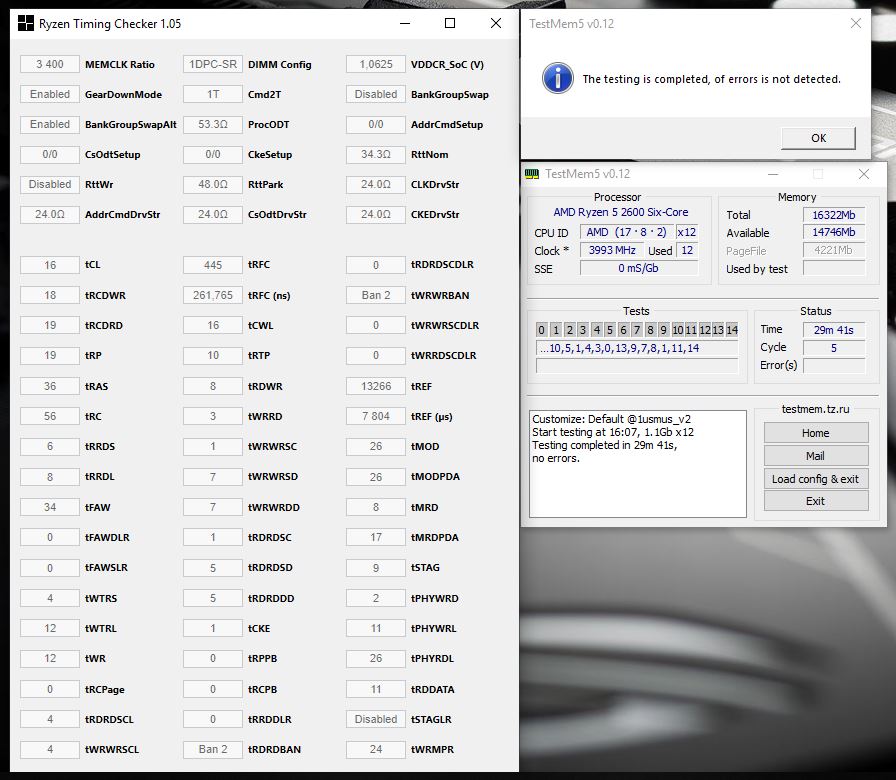896x780 pixels.
Task: Minimize the Ryzen Timing Checker window
Action: tap(405, 23)
